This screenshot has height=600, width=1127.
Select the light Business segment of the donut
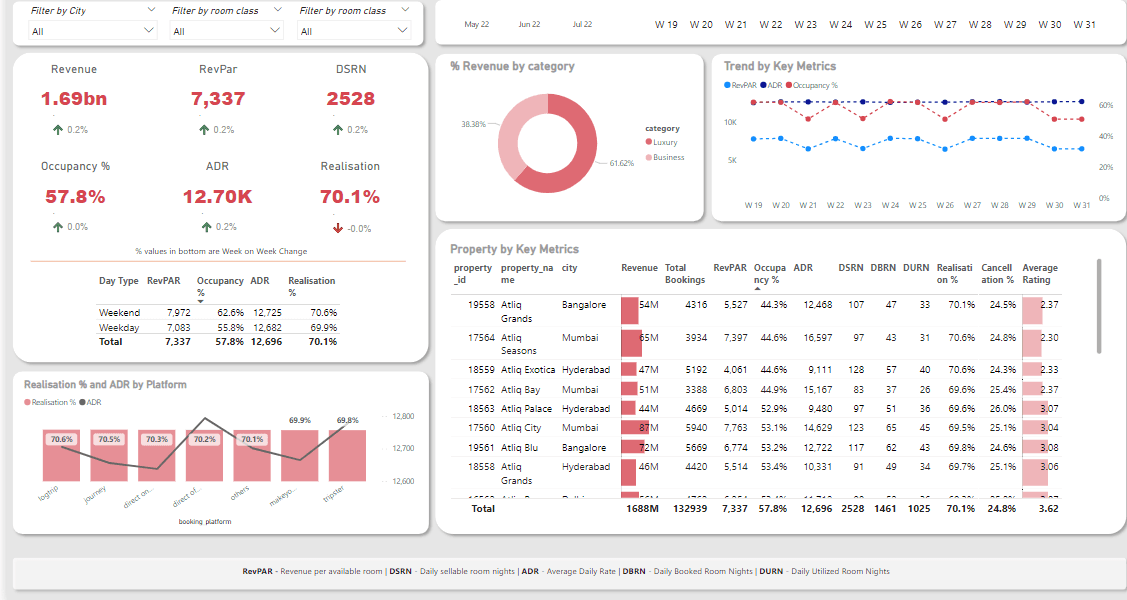[509, 133]
